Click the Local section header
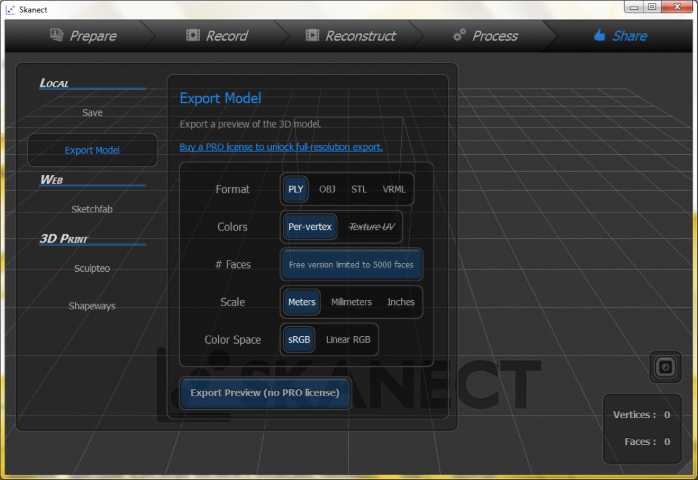 click(x=54, y=83)
